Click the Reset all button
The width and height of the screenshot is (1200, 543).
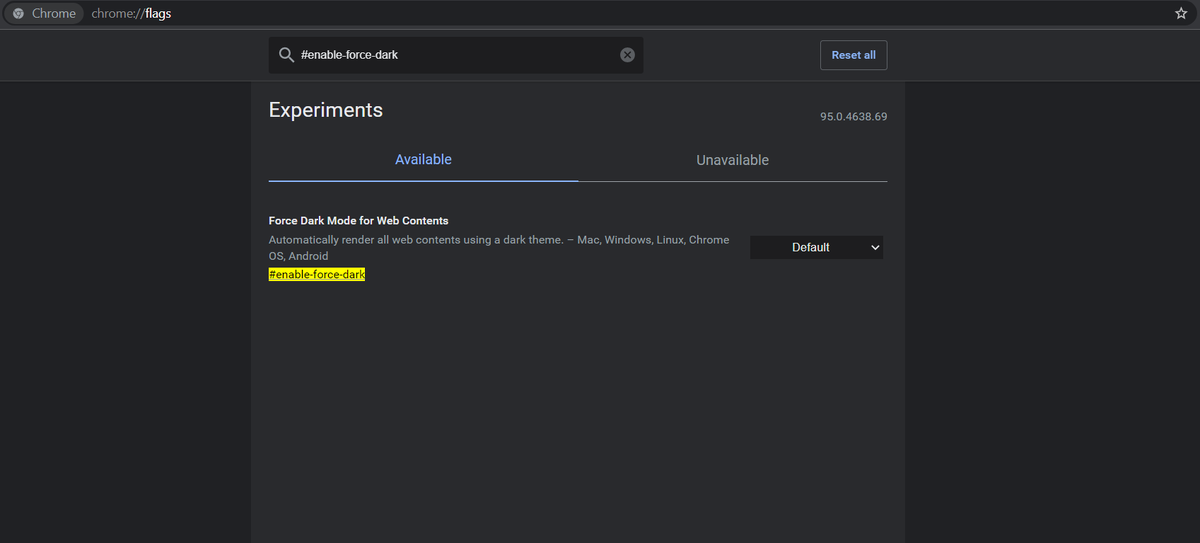[853, 55]
